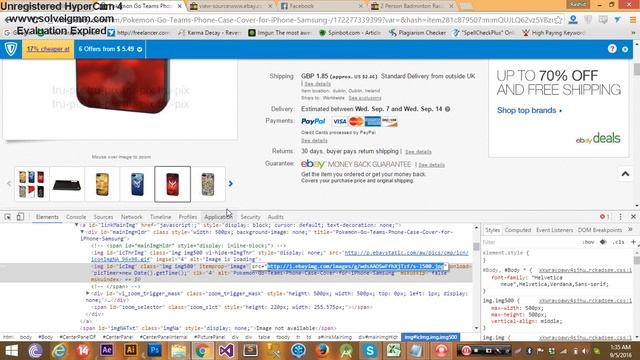Open the Chrome menu hamburger icon
640x360 pixels.
[633, 20]
